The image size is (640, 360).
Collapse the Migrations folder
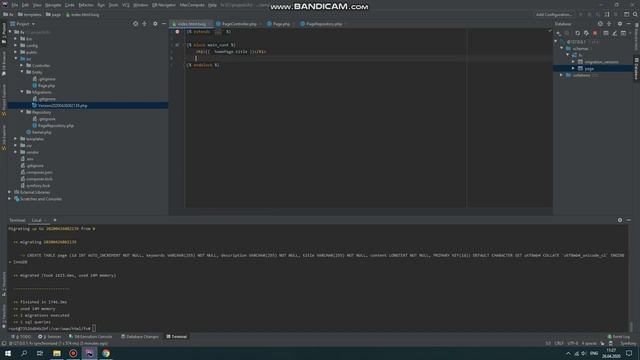click(x=22, y=92)
